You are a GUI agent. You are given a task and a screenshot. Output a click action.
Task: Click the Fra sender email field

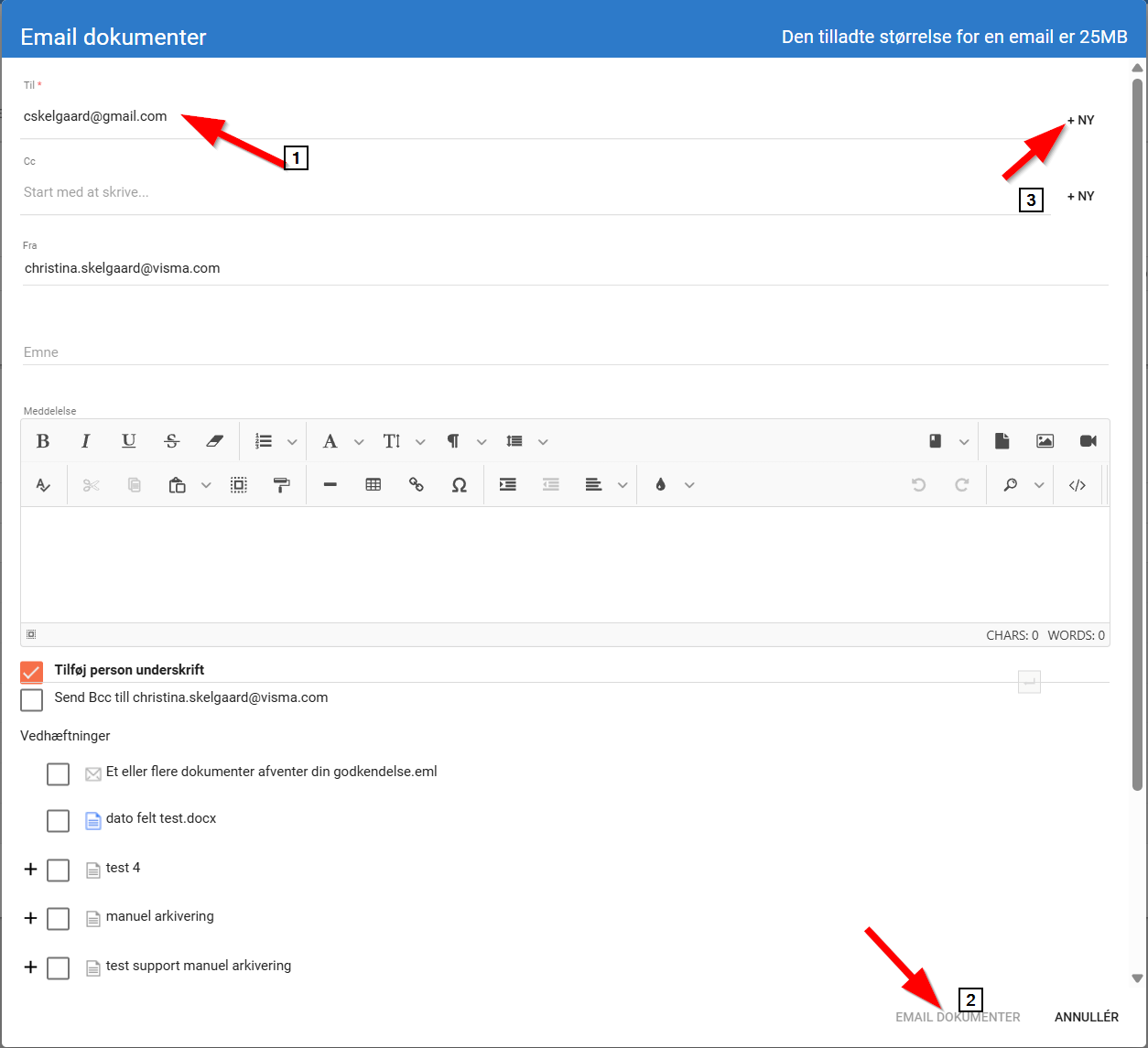(565, 268)
